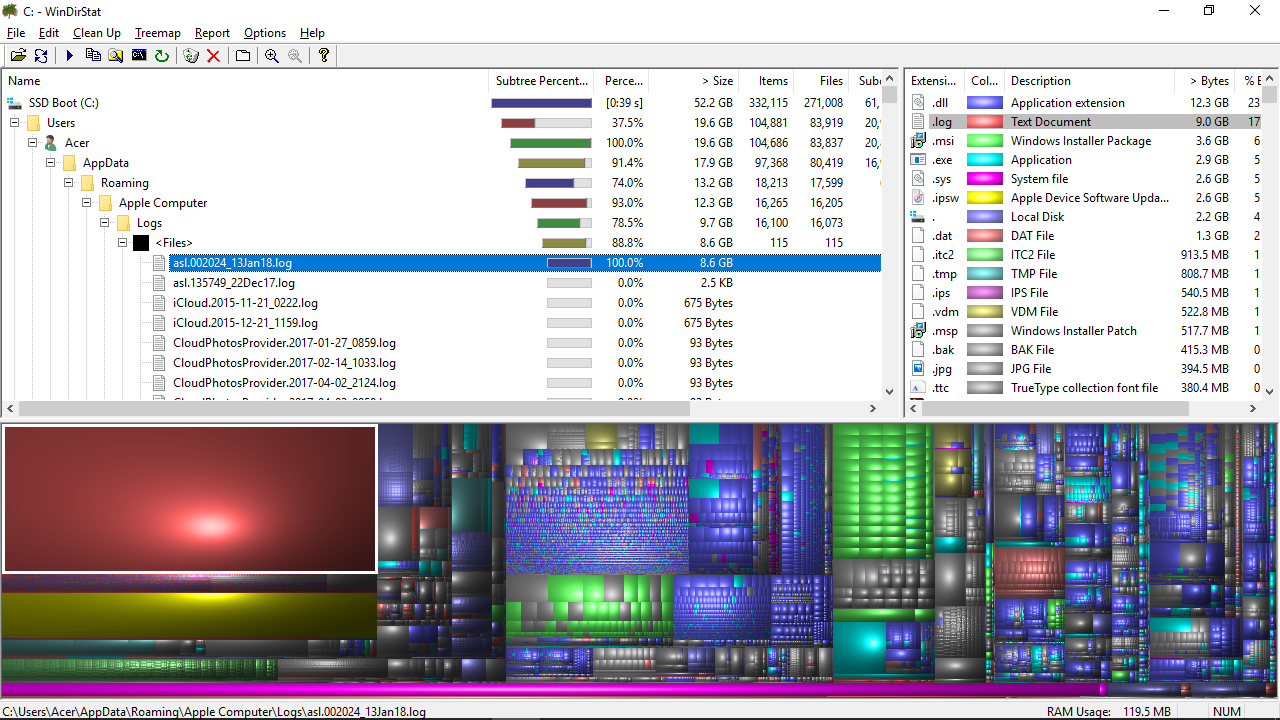Click the cyan .exe color swatch
Viewport: 1280px width, 720px height.
coord(985,160)
